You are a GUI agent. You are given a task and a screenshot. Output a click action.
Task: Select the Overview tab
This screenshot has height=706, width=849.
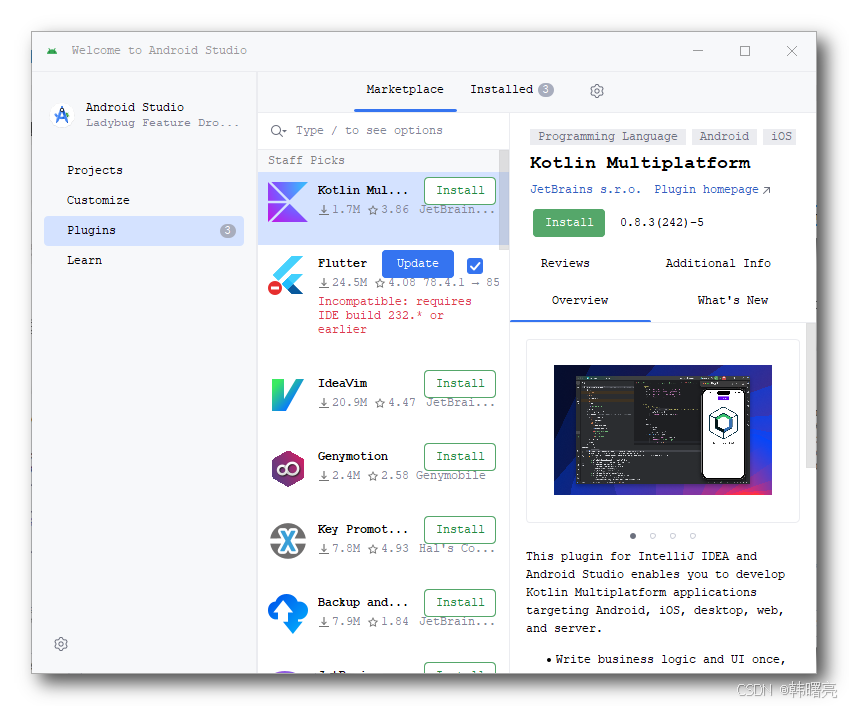pos(580,300)
